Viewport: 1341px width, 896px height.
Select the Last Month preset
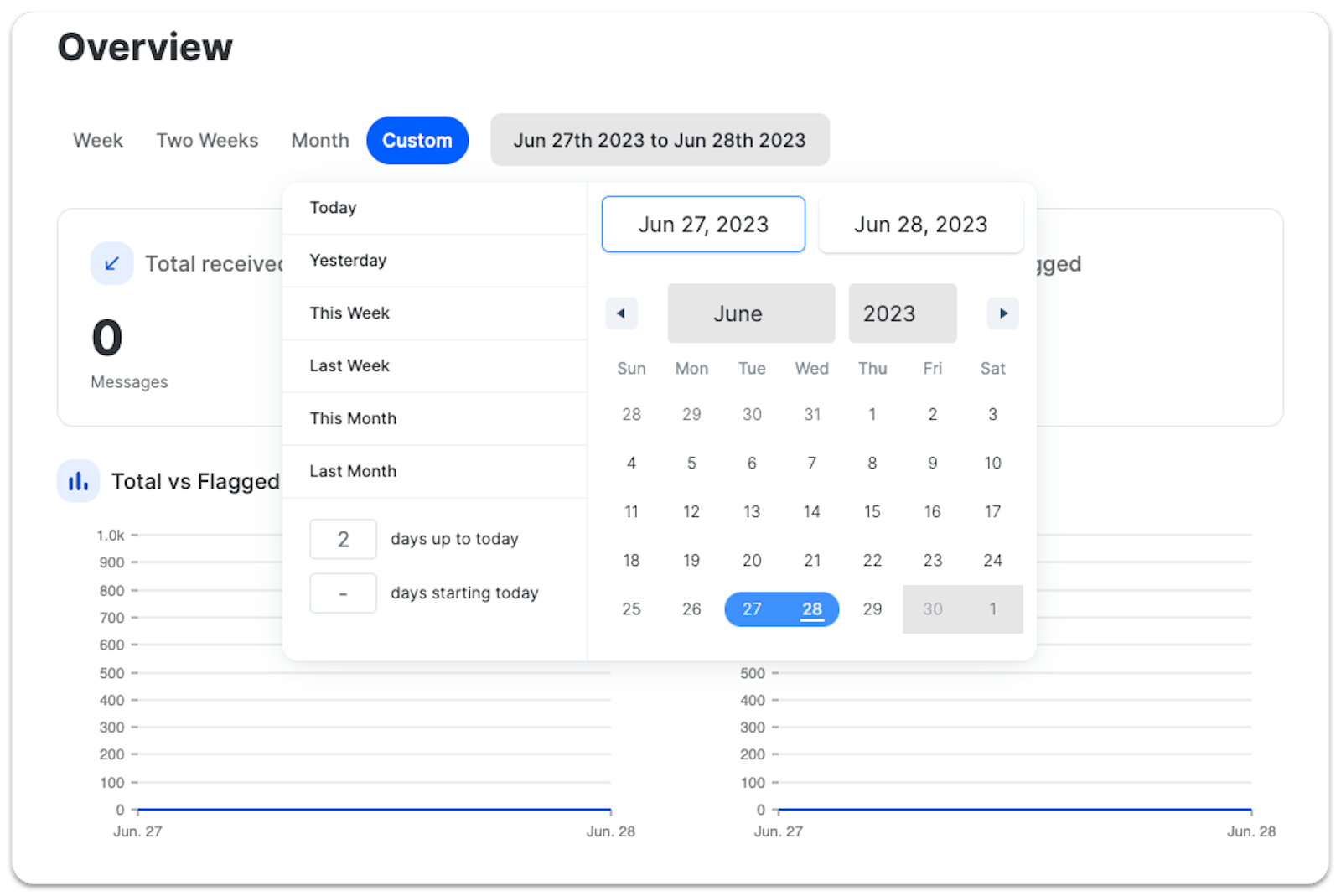click(x=353, y=471)
